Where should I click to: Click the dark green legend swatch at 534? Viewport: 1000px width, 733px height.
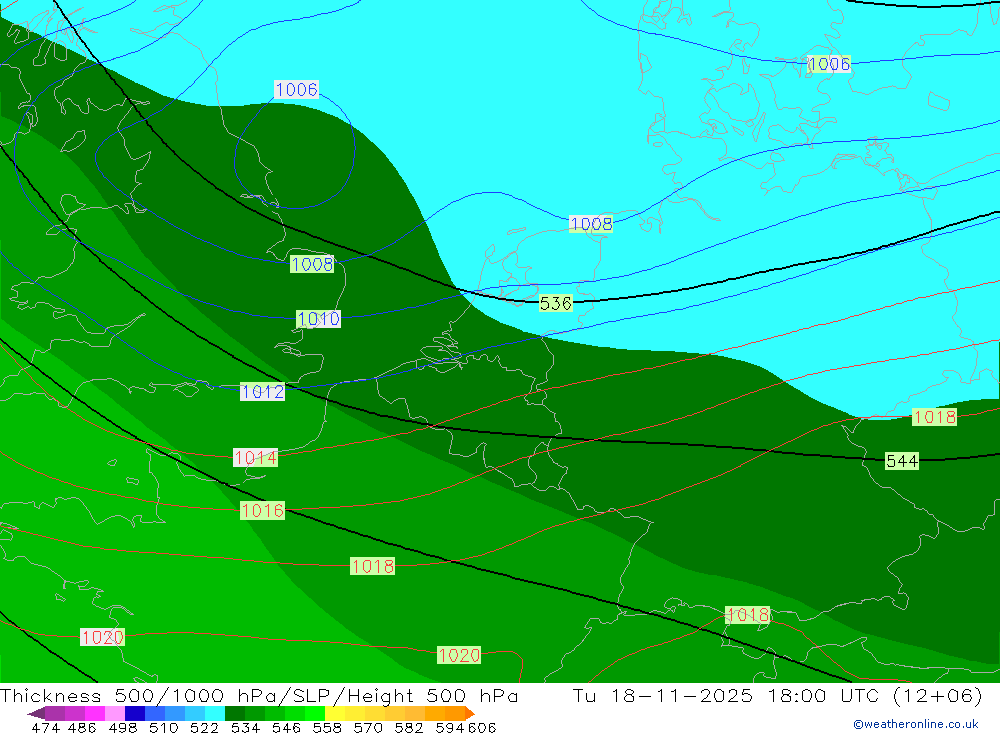(x=235, y=713)
